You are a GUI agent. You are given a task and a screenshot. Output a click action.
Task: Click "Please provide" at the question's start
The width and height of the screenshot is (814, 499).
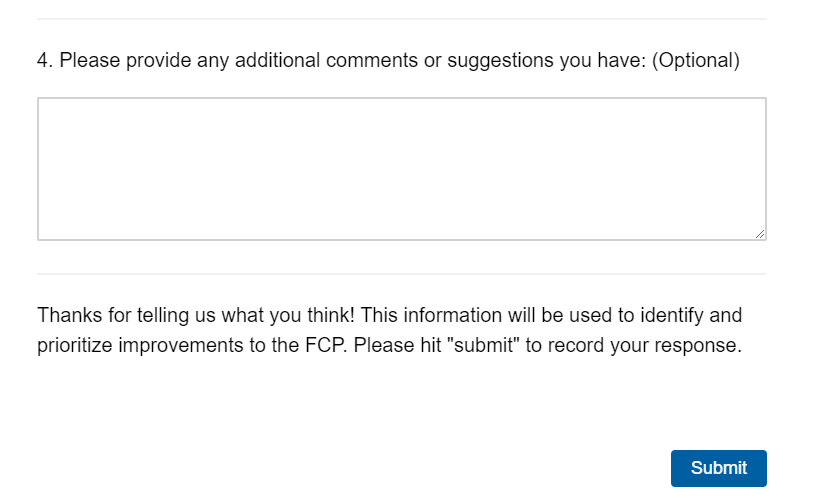coord(108,61)
